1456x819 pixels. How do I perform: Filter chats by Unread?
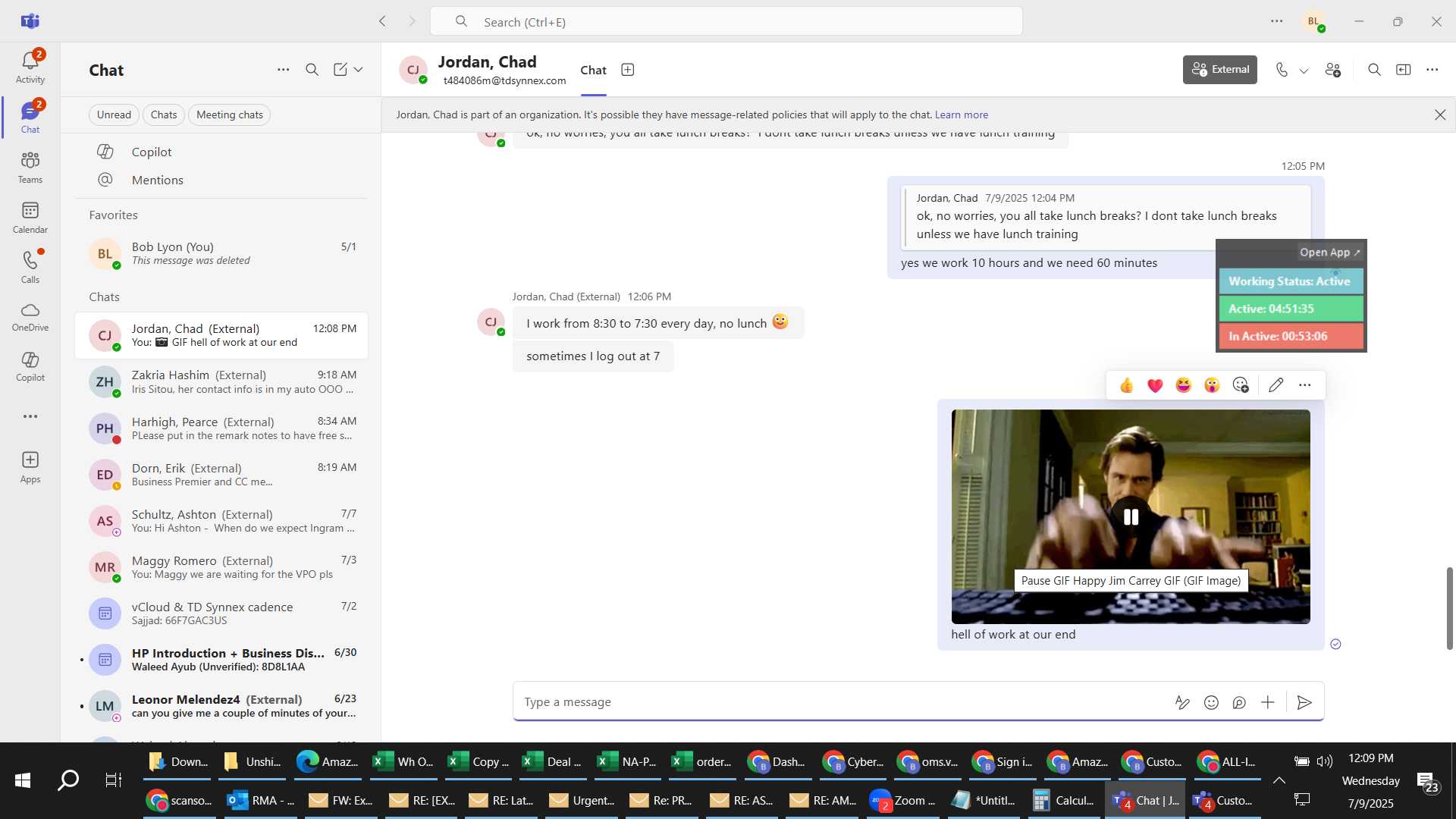(114, 115)
